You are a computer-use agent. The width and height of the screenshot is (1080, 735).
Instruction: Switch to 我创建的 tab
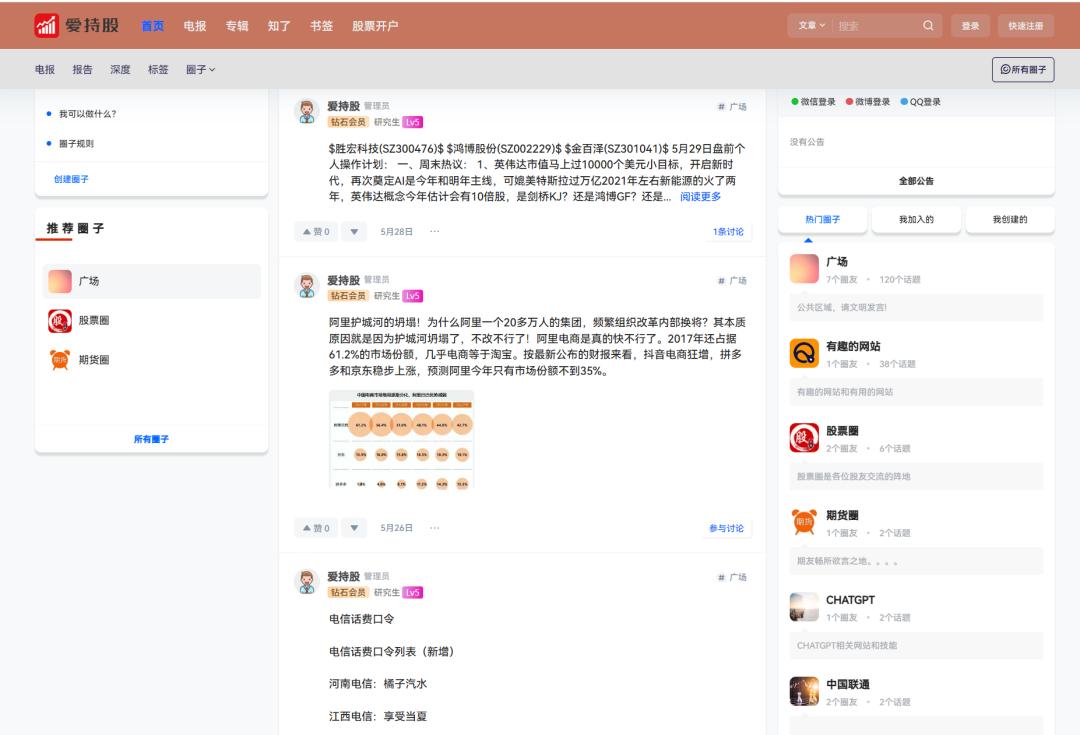click(1010, 220)
